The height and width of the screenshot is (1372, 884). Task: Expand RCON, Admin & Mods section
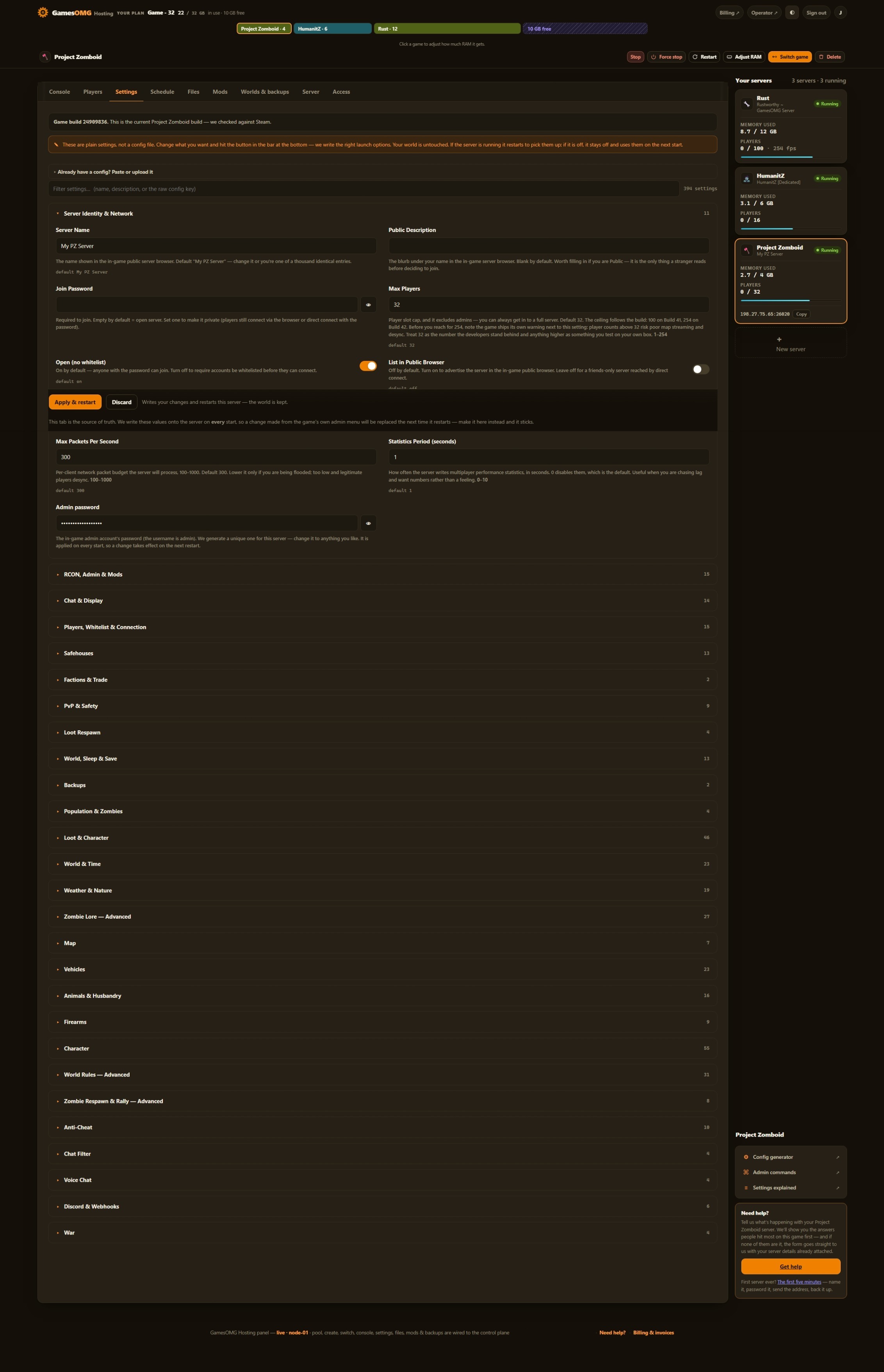[x=382, y=574]
